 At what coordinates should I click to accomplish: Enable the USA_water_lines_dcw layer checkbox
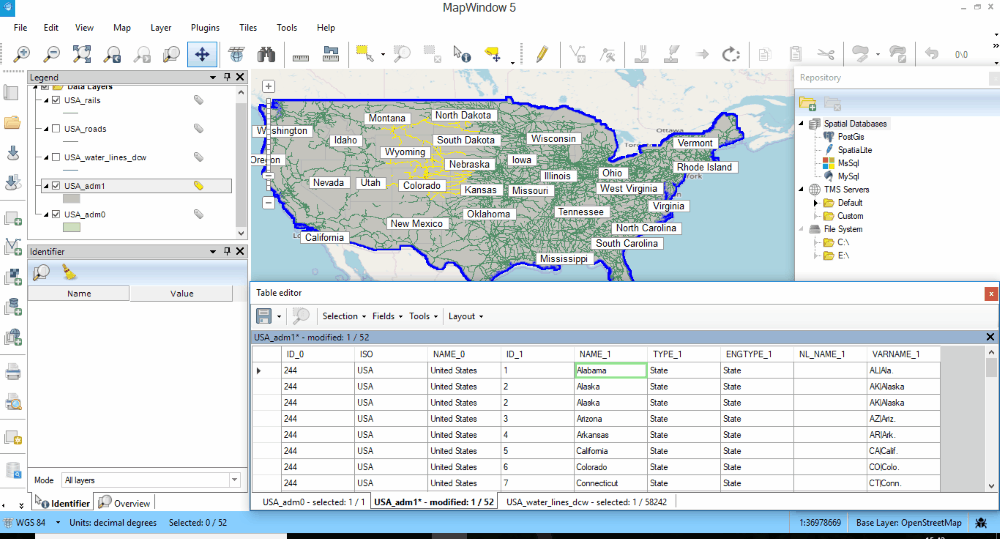pos(56,158)
